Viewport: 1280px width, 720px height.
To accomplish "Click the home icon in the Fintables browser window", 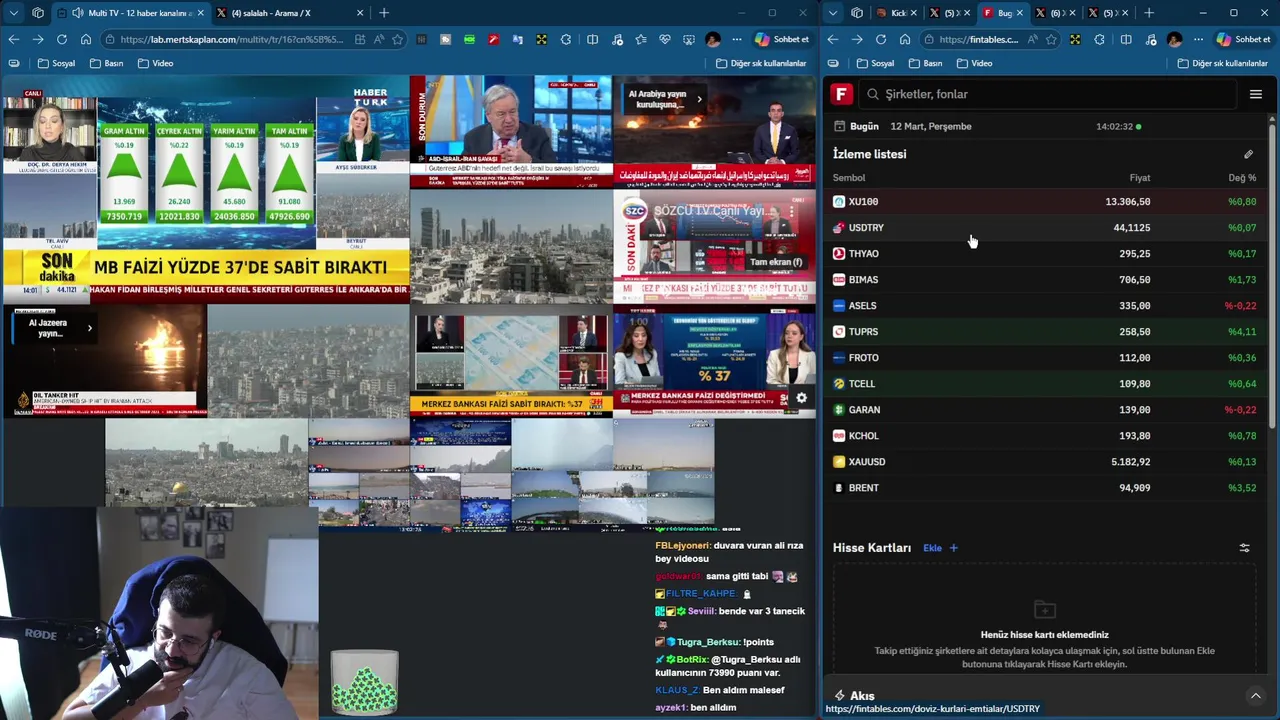I will point(905,39).
